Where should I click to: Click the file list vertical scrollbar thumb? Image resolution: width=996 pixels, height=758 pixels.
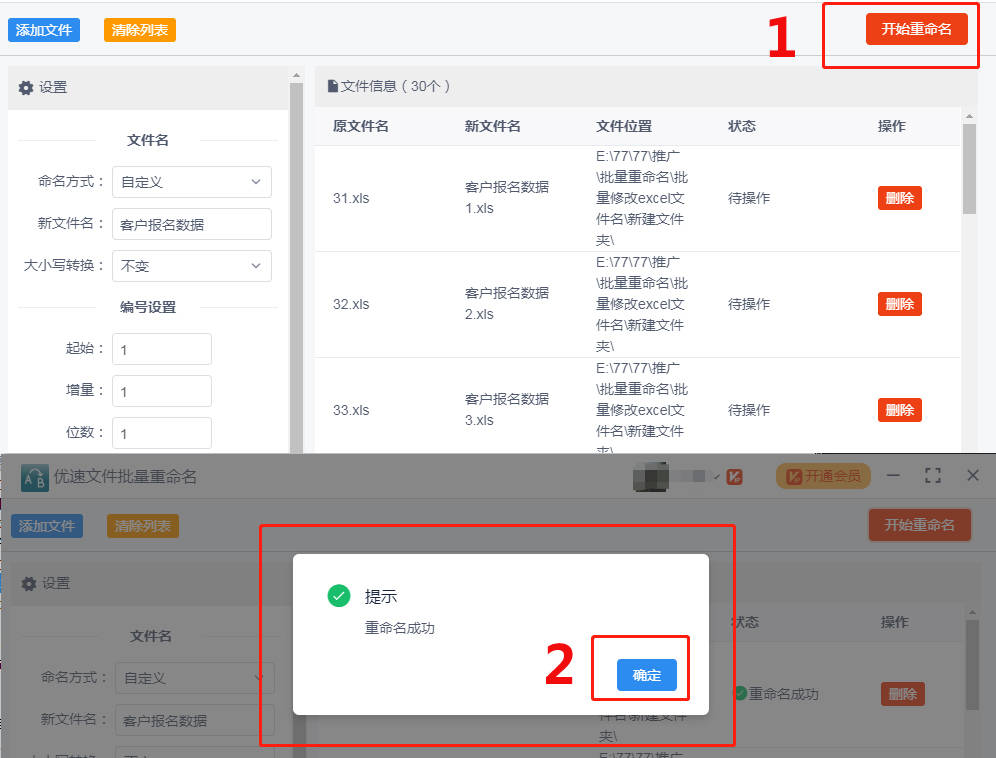969,170
